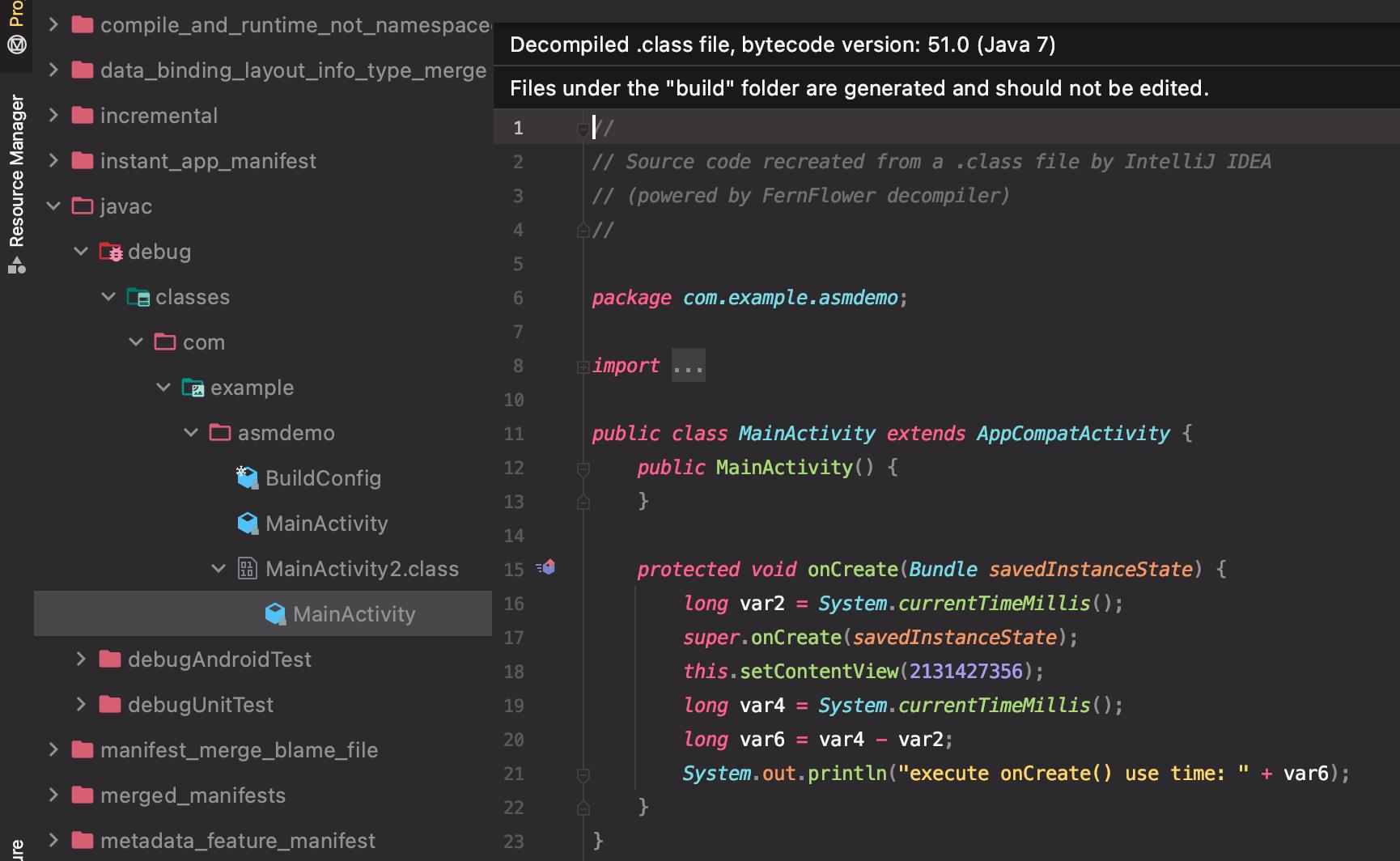Click the example package folder icon
The image size is (1400, 861).
[x=193, y=388]
